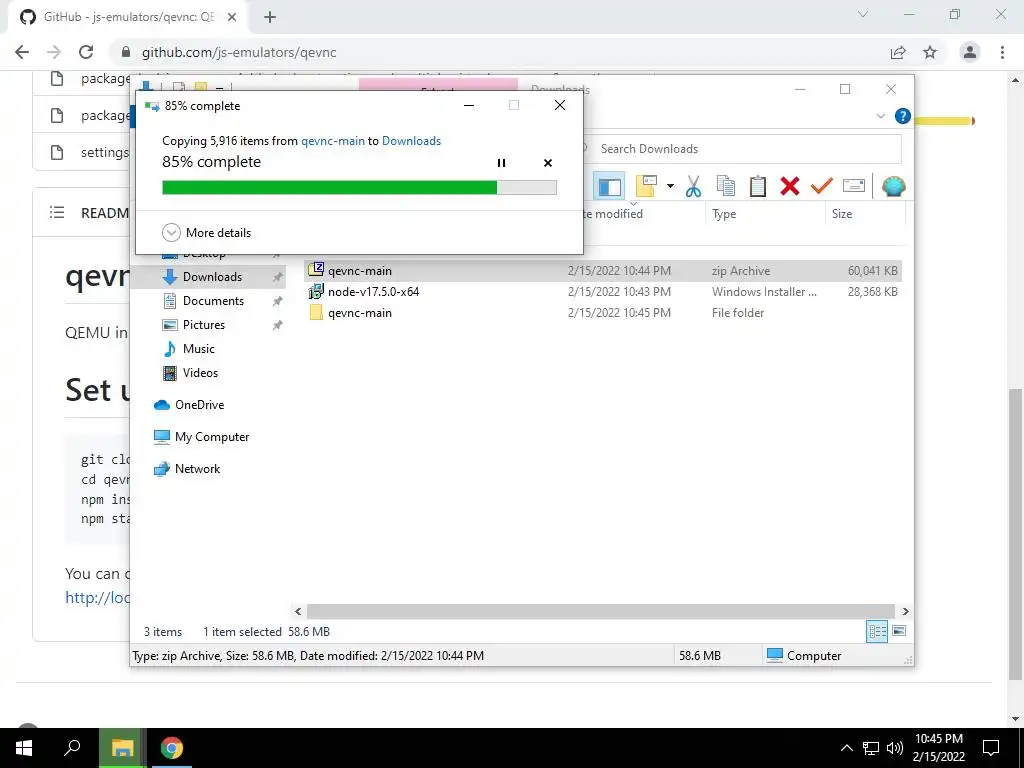Open the Chrome three-dot menu
1024x768 pixels.
[x=1002, y=52]
